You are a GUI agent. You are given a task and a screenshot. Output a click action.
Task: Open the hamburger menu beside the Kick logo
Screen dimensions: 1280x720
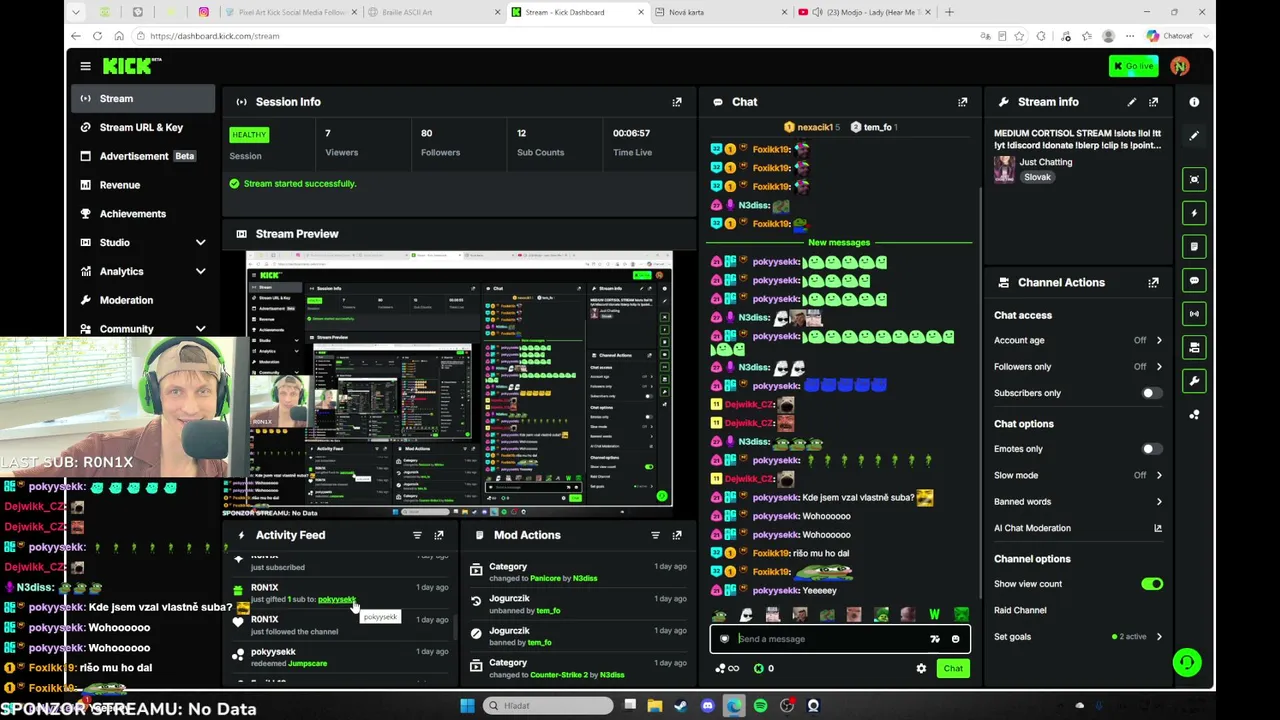[85, 66]
